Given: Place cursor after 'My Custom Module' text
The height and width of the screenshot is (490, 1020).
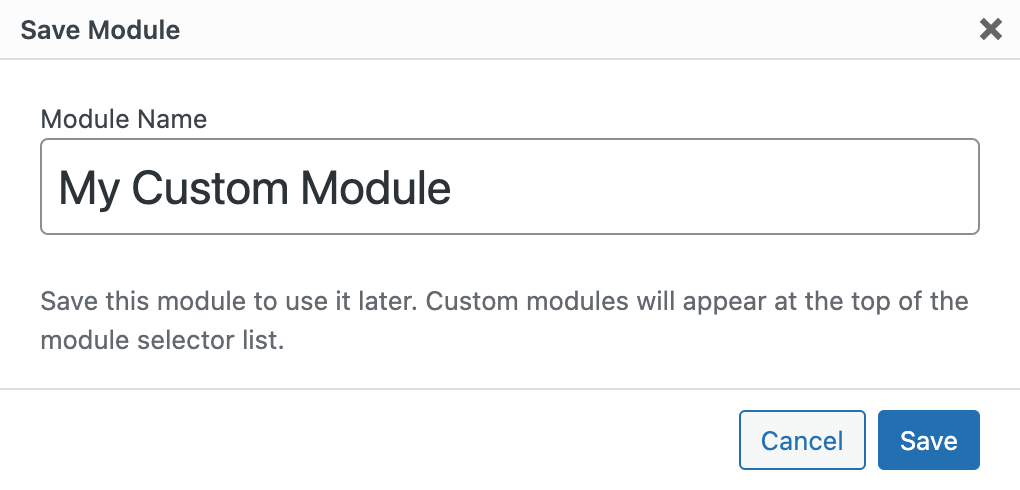Looking at the screenshot, I should 455,187.
